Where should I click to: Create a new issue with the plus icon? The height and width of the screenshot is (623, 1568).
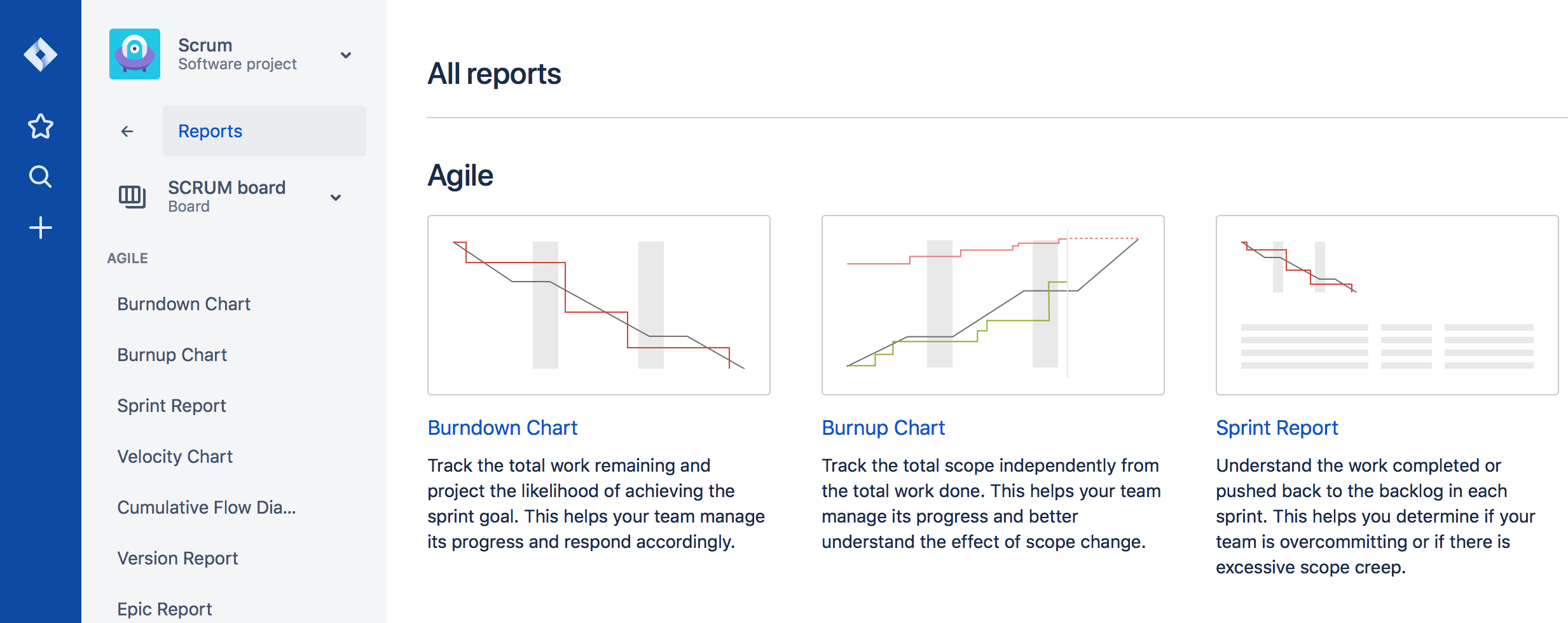[x=40, y=228]
